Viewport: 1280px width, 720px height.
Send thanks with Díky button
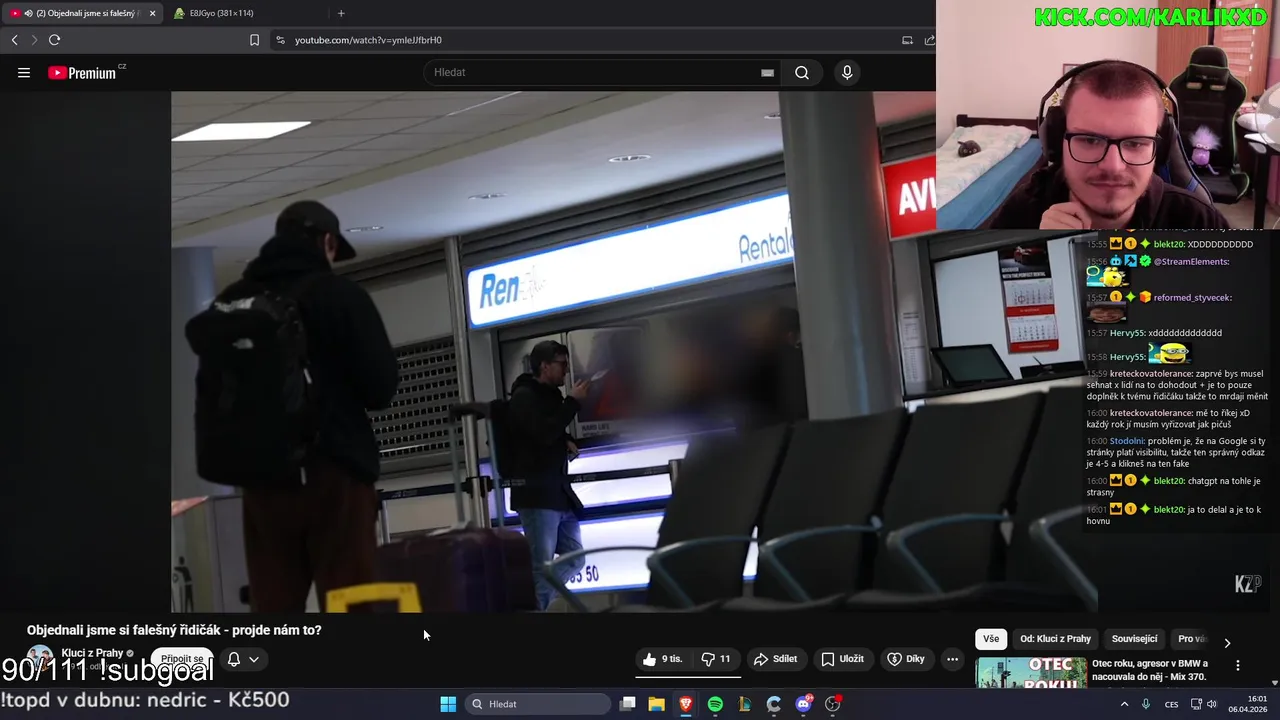908,659
